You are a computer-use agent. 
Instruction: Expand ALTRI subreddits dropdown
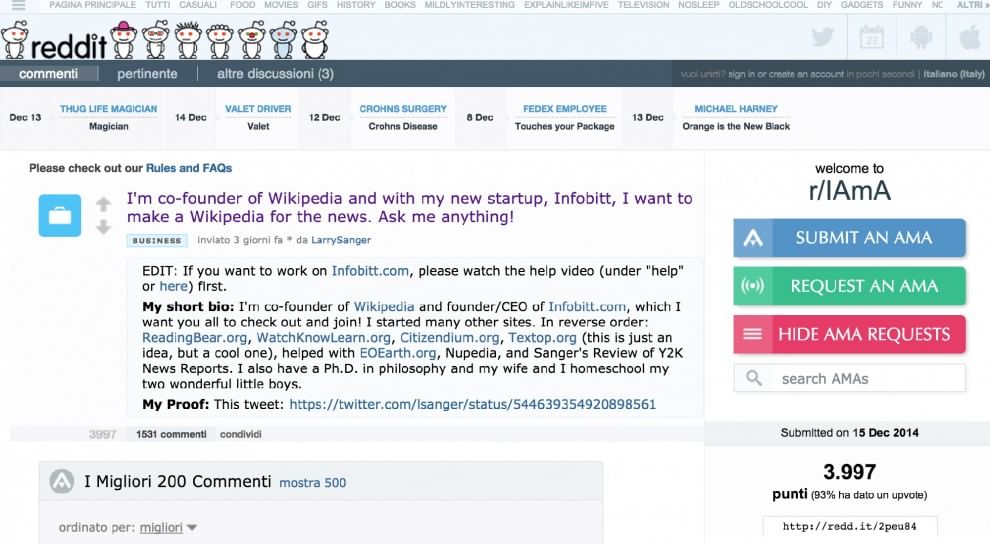click(972, 5)
